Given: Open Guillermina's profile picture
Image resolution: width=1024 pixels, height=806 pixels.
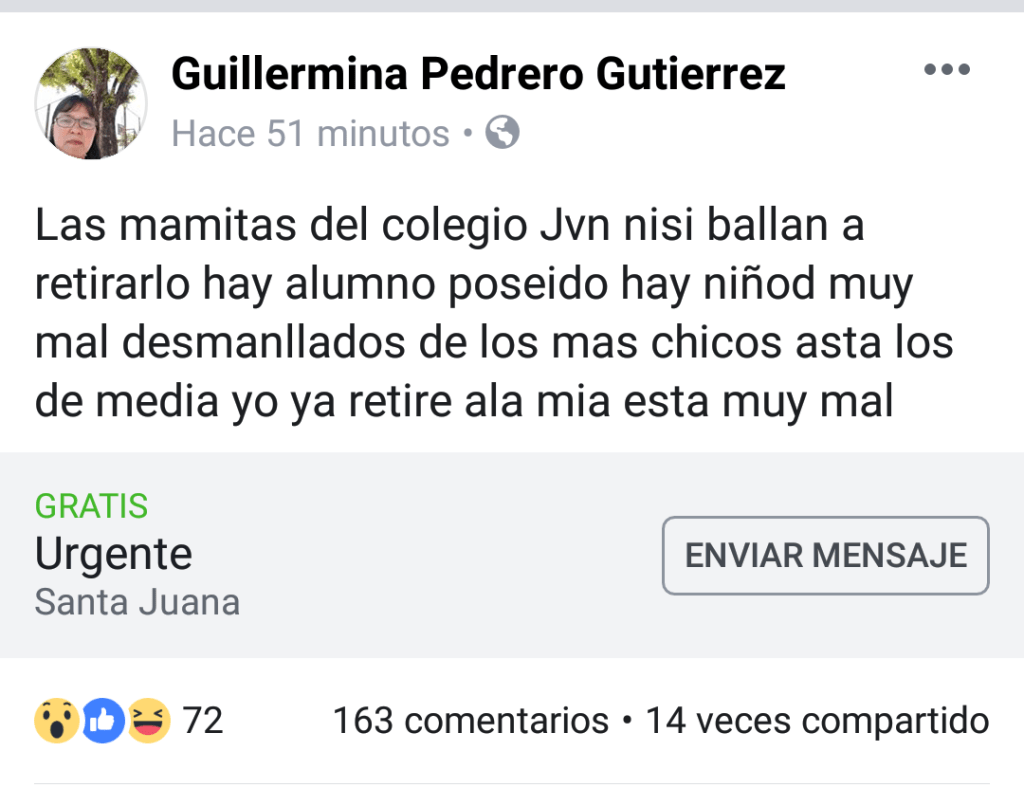Looking at the screenshot, I should (90, 103).
